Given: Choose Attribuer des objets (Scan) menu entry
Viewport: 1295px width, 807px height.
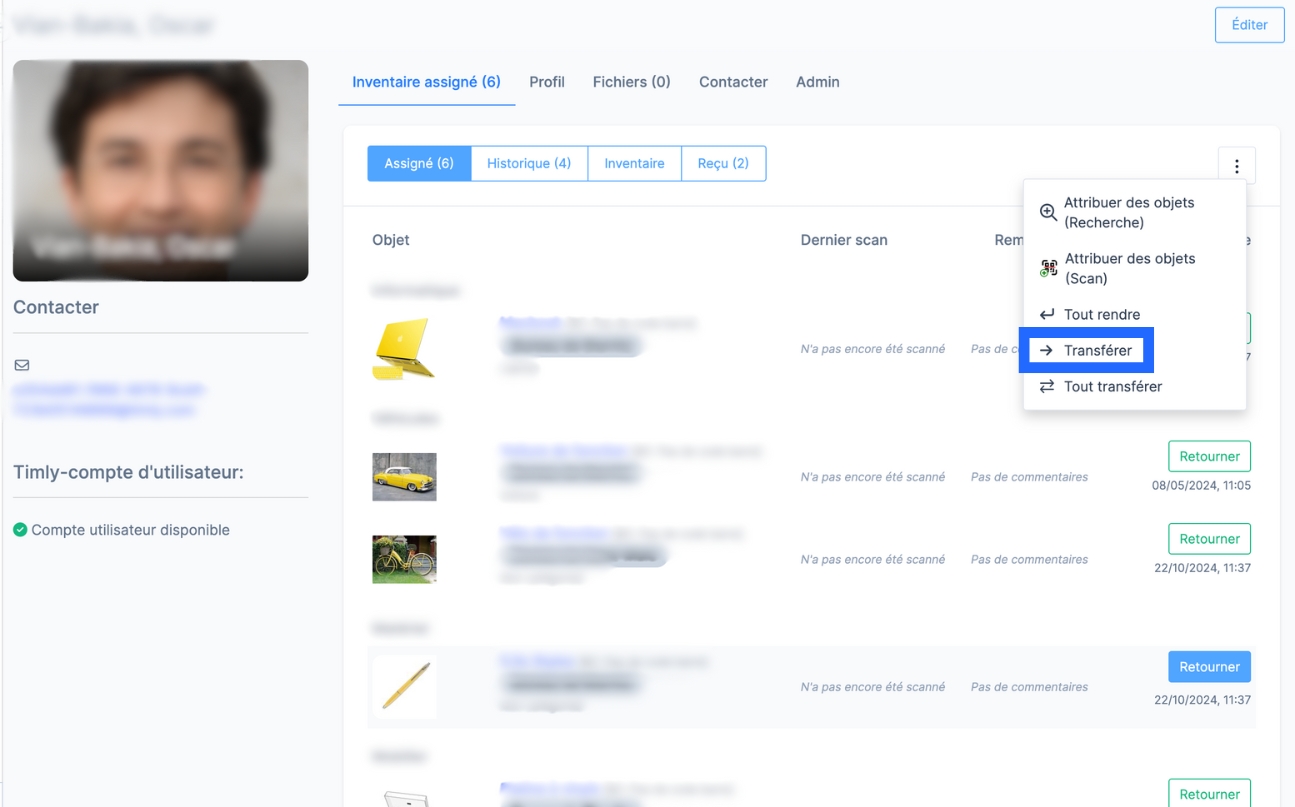Looking at the screenshot, I should coord(1134,268).
